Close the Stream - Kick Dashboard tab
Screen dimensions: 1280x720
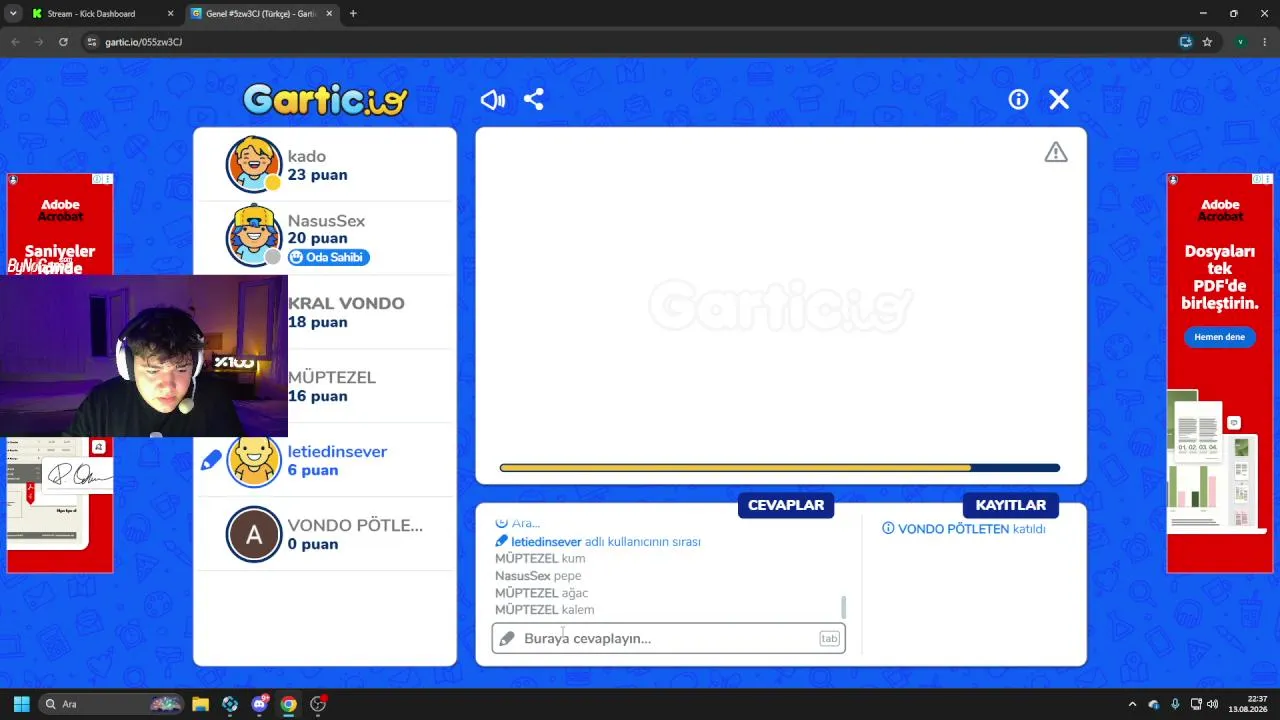[170, 14]
